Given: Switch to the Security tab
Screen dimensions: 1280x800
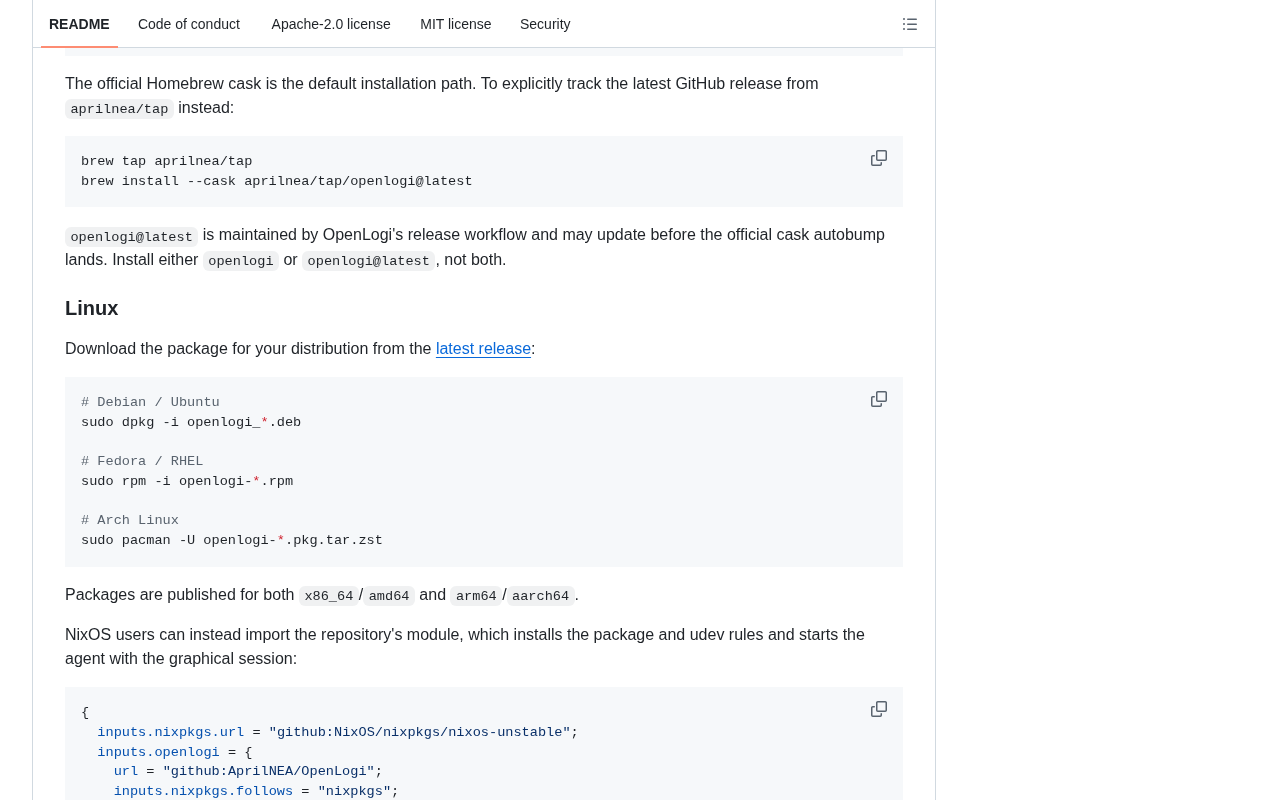Looking at the screenshot, I should 545,24.
